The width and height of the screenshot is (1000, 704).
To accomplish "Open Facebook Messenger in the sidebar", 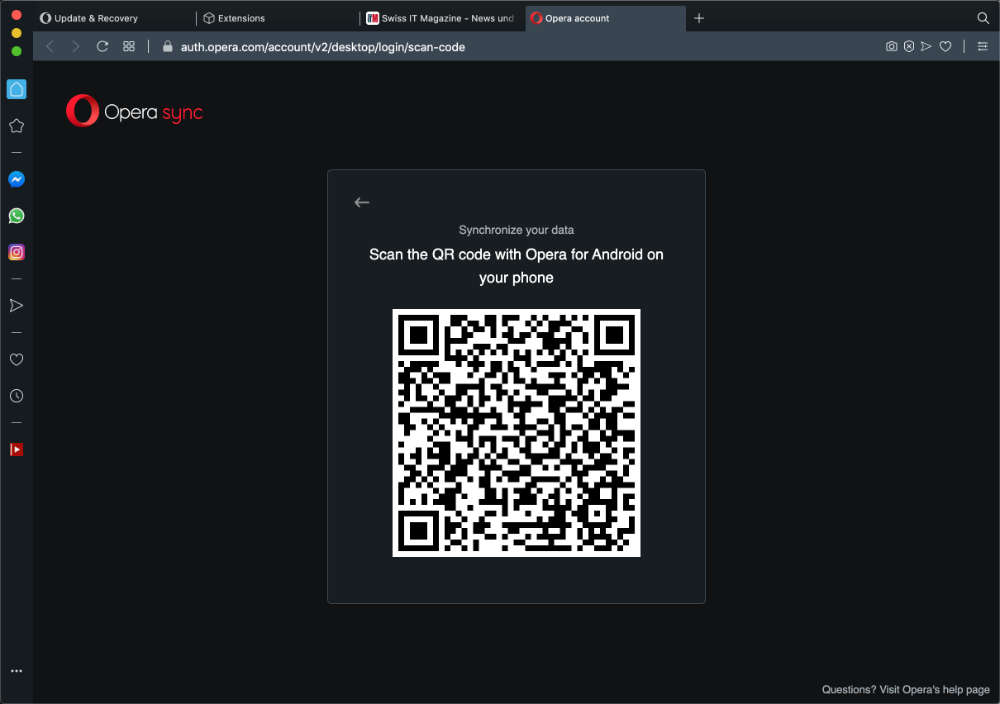I will [17, 179].
